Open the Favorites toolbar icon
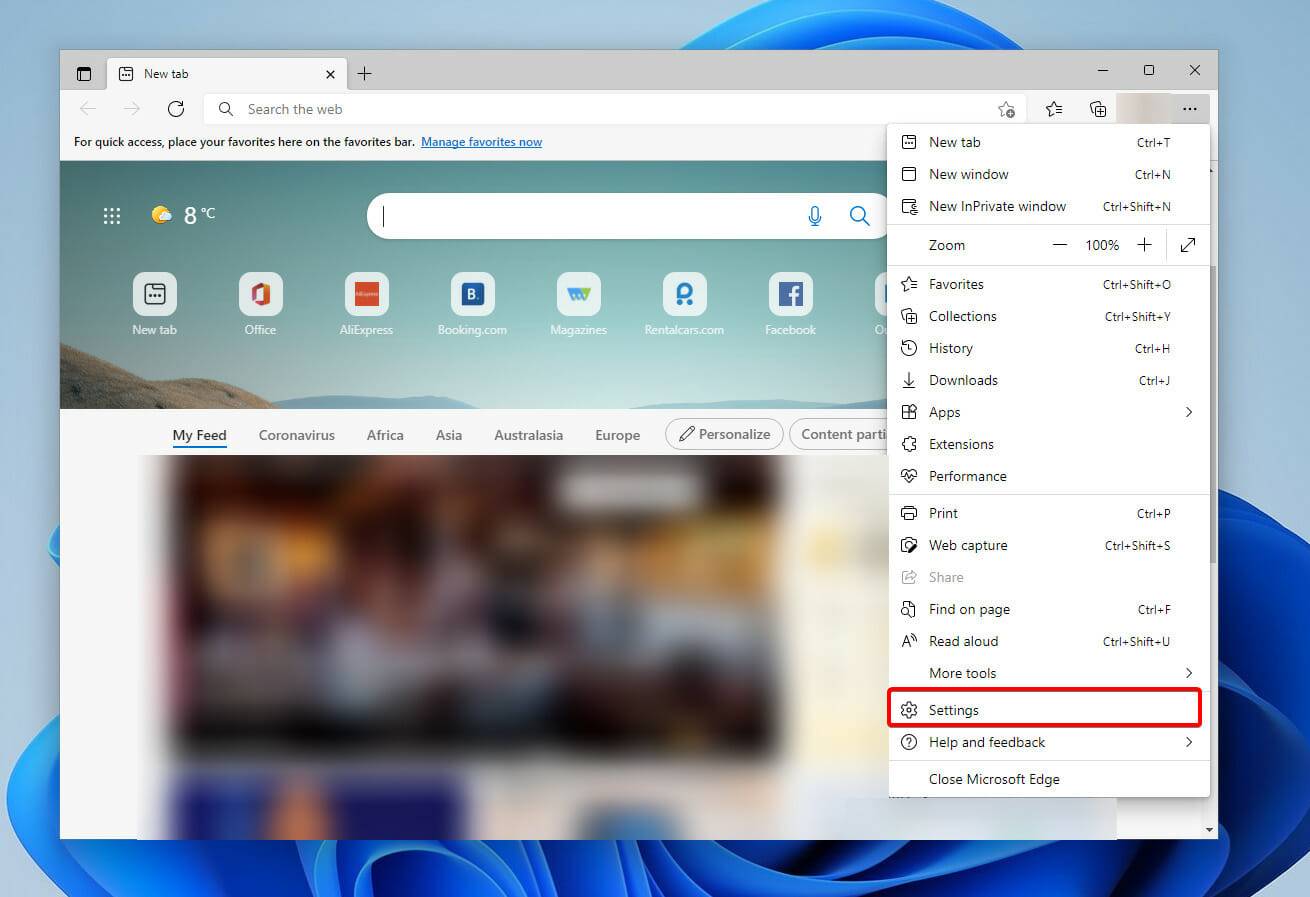The image size is (1310, 897). pyautogui.click(x=1054, y=109)
